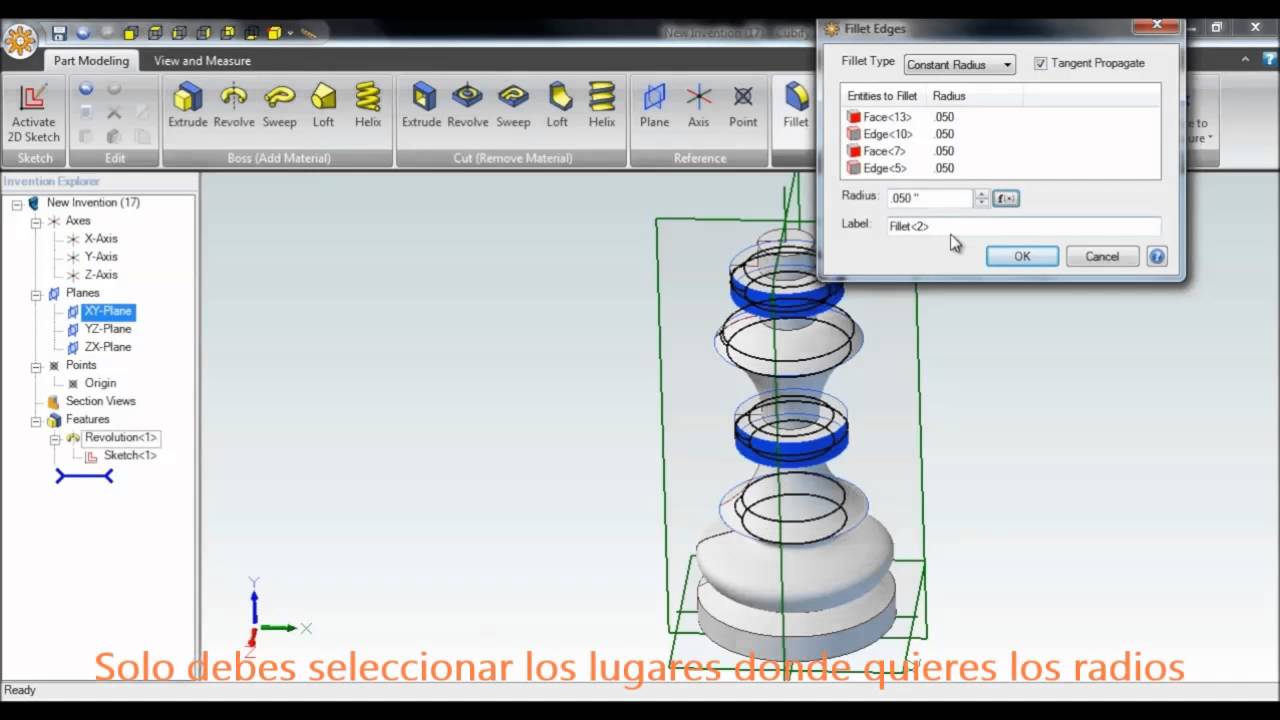Click the Fillet tool in ribbon
1280x720 pixels.
coord(796,106)
